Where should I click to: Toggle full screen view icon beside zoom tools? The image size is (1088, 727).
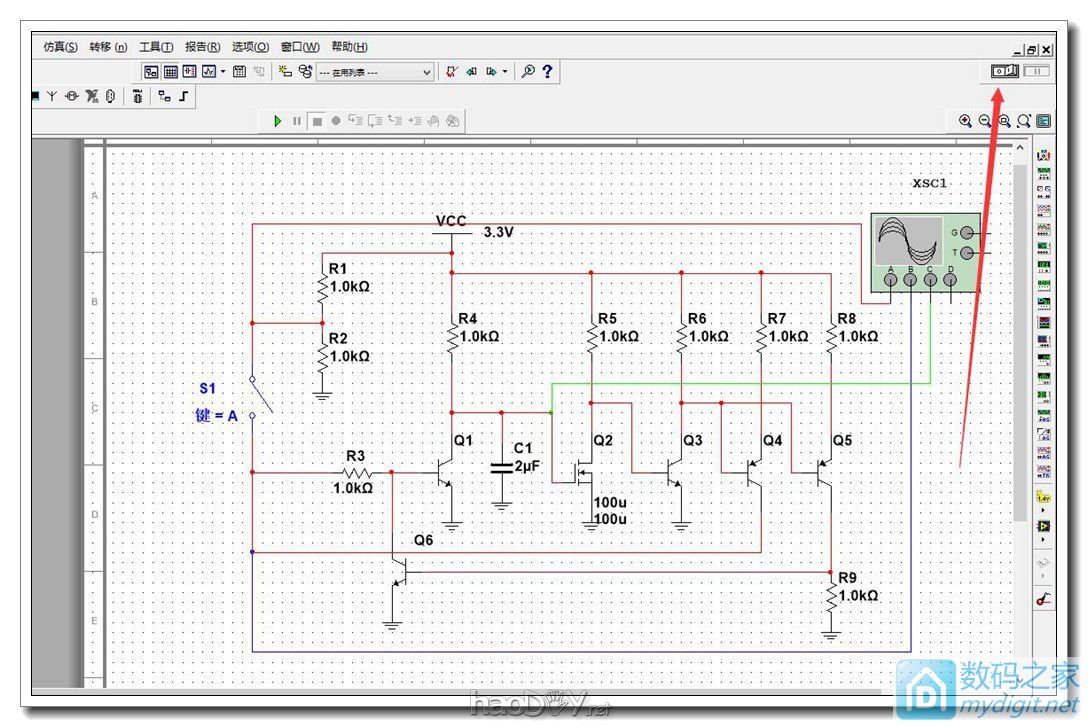point(1044,121)
